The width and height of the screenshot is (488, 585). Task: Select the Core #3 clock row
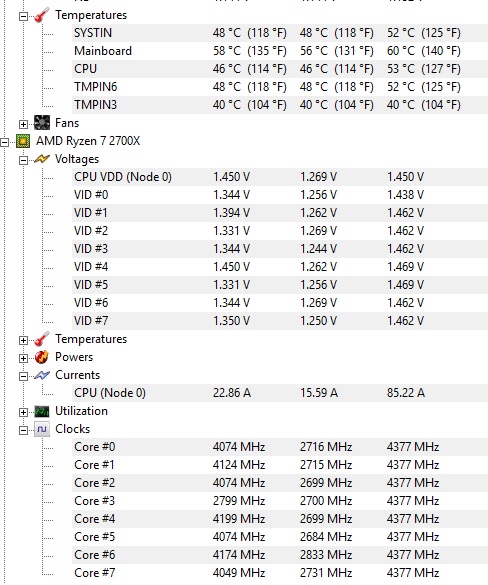tap(280, 501)
